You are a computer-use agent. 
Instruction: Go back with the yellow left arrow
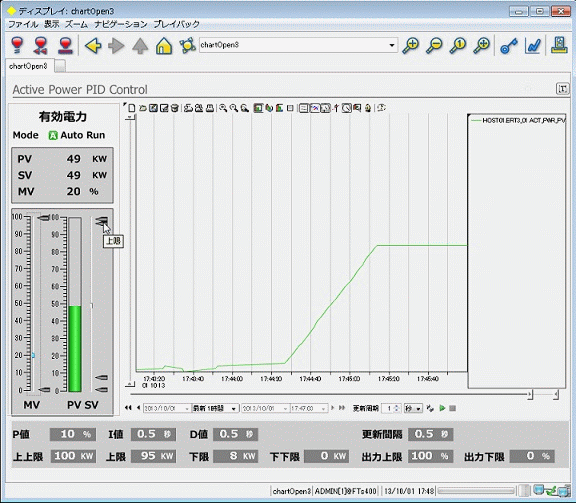(x=93, y=46)
